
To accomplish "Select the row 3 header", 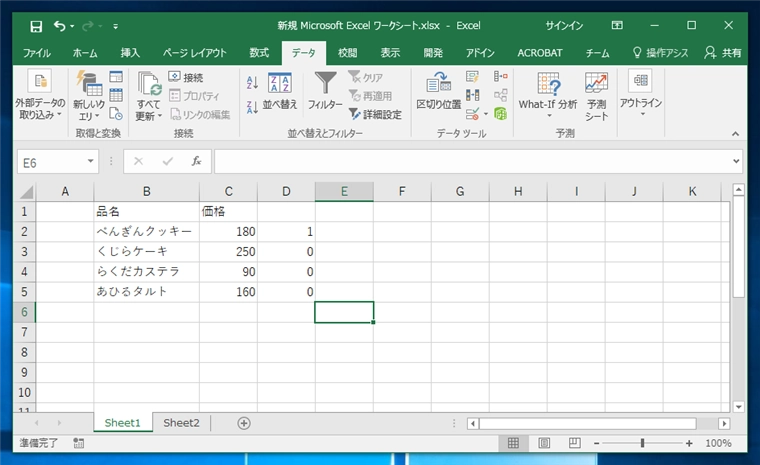I will click(x=24, y=252).
